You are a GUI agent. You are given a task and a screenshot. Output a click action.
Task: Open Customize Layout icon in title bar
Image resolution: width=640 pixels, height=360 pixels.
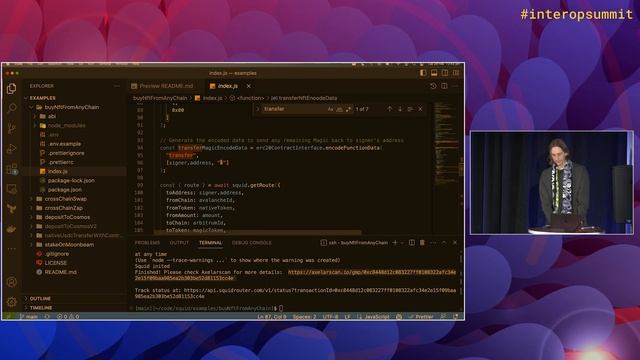456,73
